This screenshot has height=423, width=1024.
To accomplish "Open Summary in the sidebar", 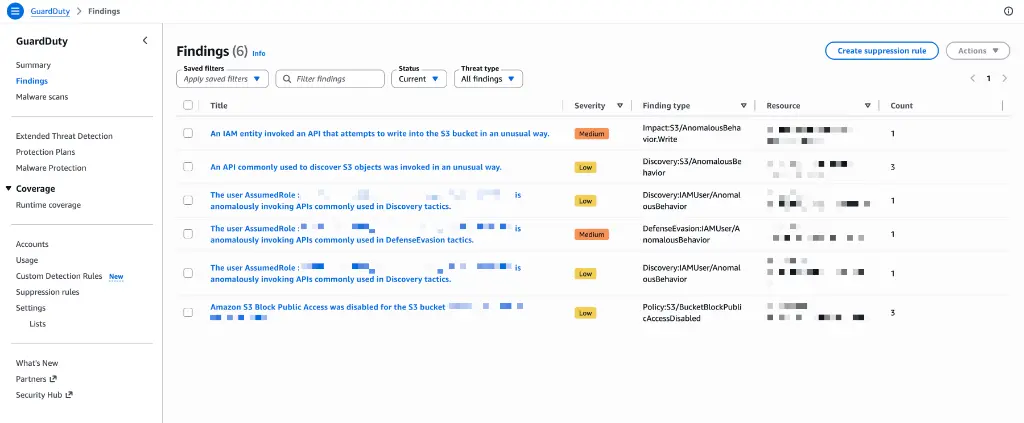I will point(33,65).
